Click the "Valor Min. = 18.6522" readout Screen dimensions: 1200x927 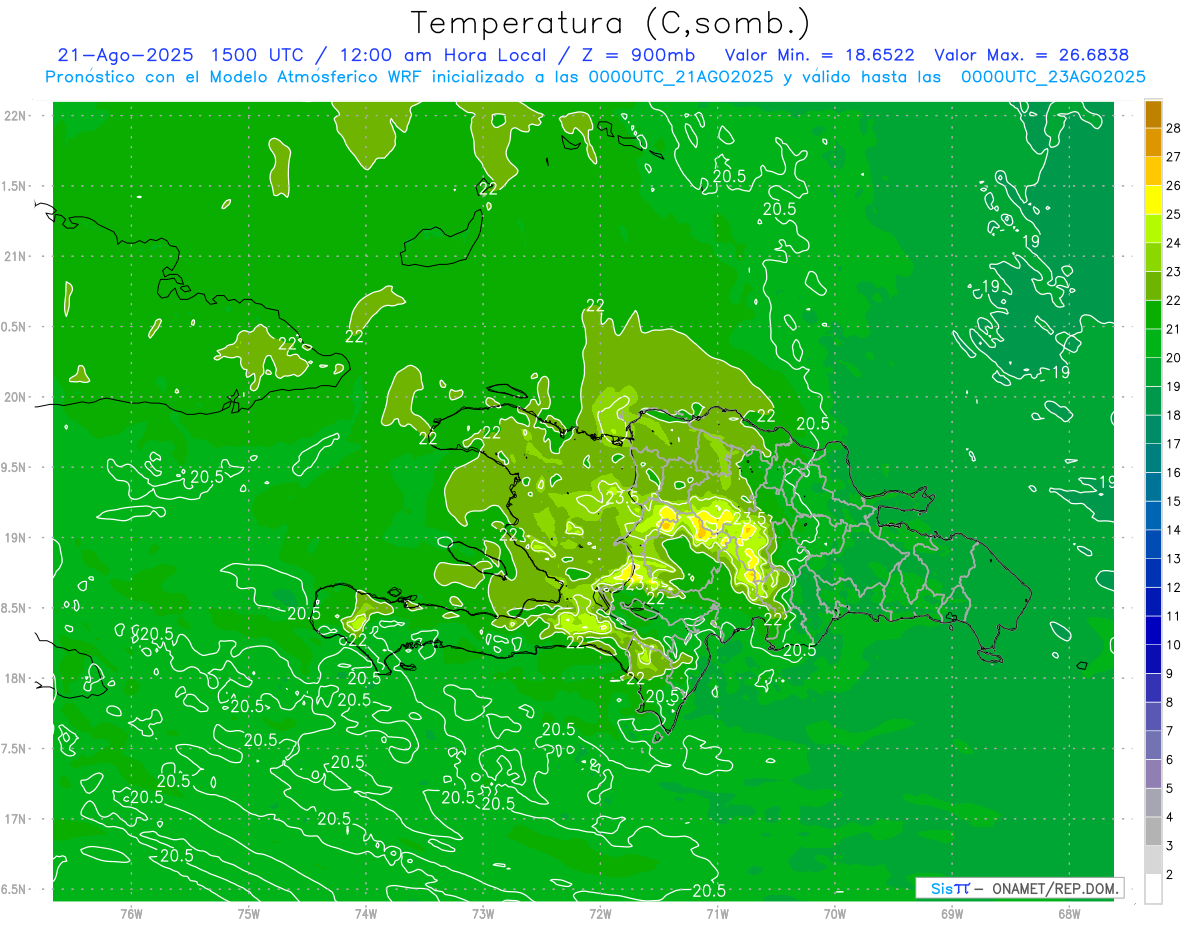tap(819, 55)
